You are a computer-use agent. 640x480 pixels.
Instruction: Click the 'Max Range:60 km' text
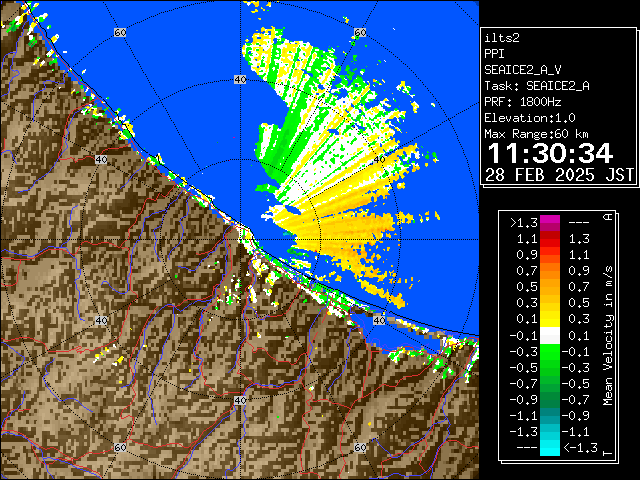(537, 134)
